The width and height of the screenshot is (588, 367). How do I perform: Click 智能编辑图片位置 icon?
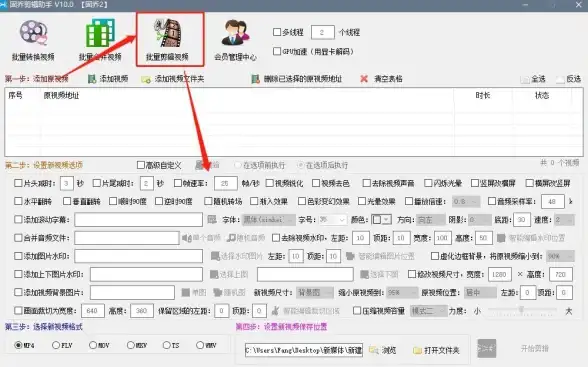350,256
